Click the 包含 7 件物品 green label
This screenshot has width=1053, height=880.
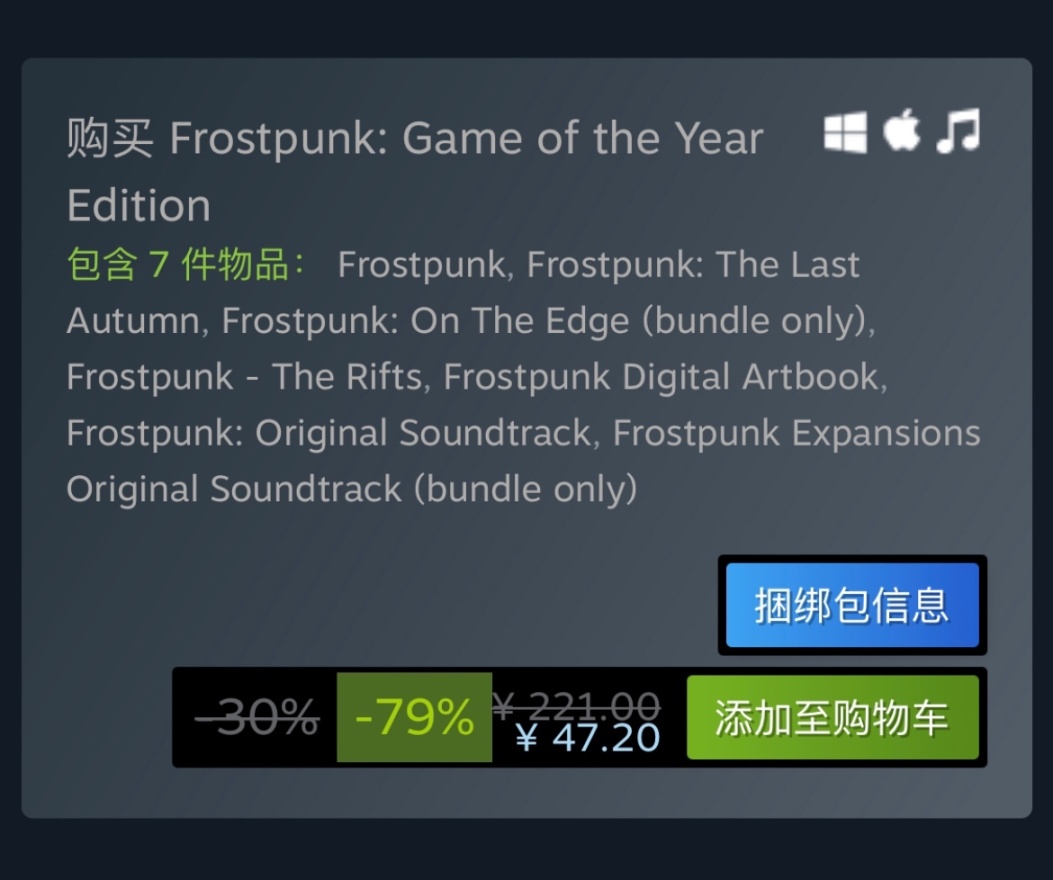click(x=187, y=265)
